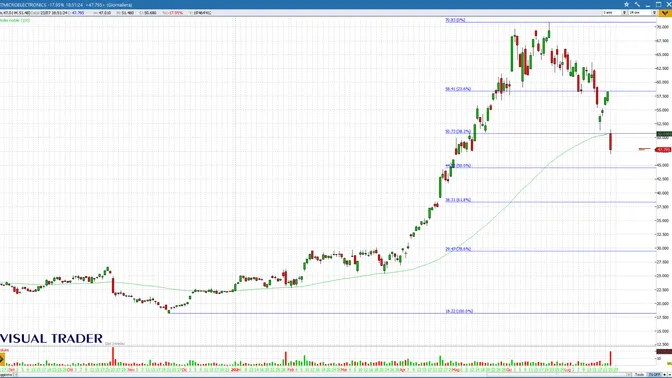This screenshot has width=672, height=378.
Task: Click the last price 47.795 in the info bar
Action: [78, 13]
